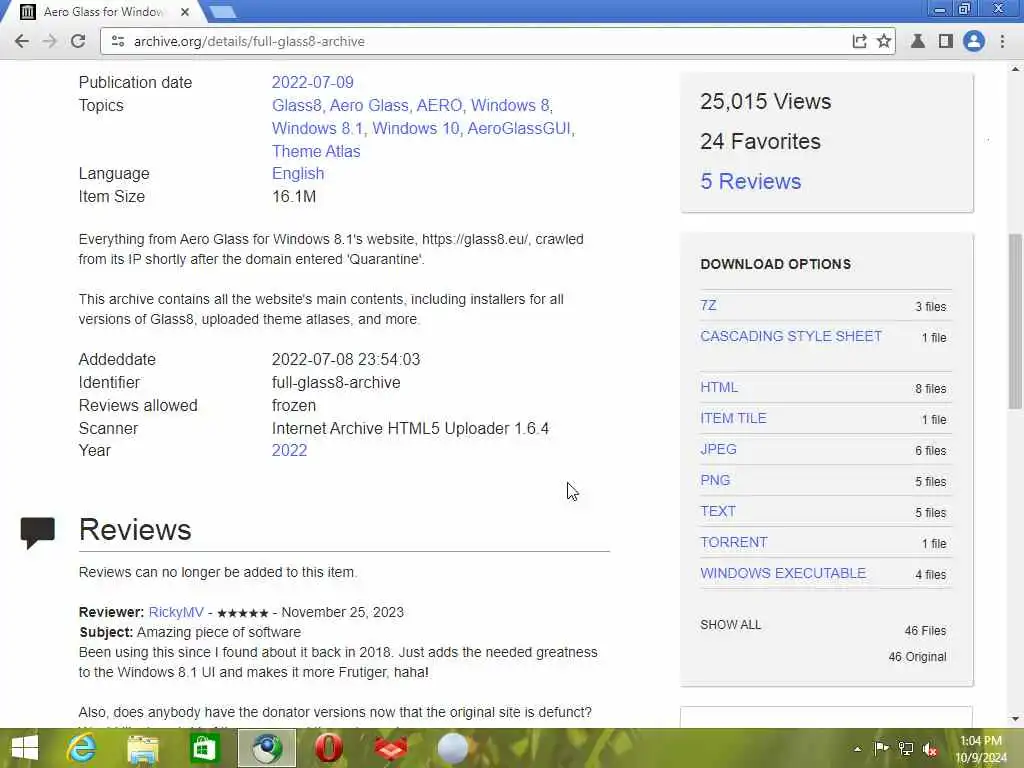Open the Glass8 topic link
The image size is (1024, 768).
click(296, 105)
